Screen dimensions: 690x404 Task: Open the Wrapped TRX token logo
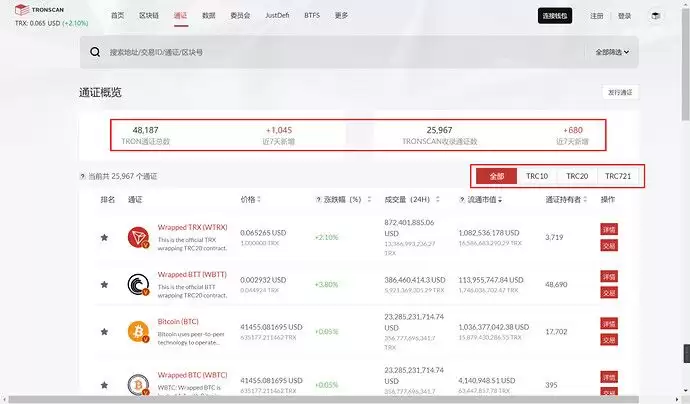pos(138,237)
